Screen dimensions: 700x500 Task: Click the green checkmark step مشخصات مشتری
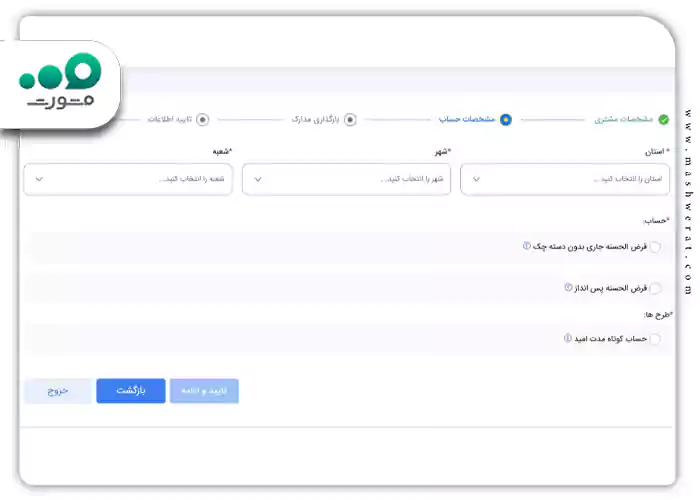point(664,120)
